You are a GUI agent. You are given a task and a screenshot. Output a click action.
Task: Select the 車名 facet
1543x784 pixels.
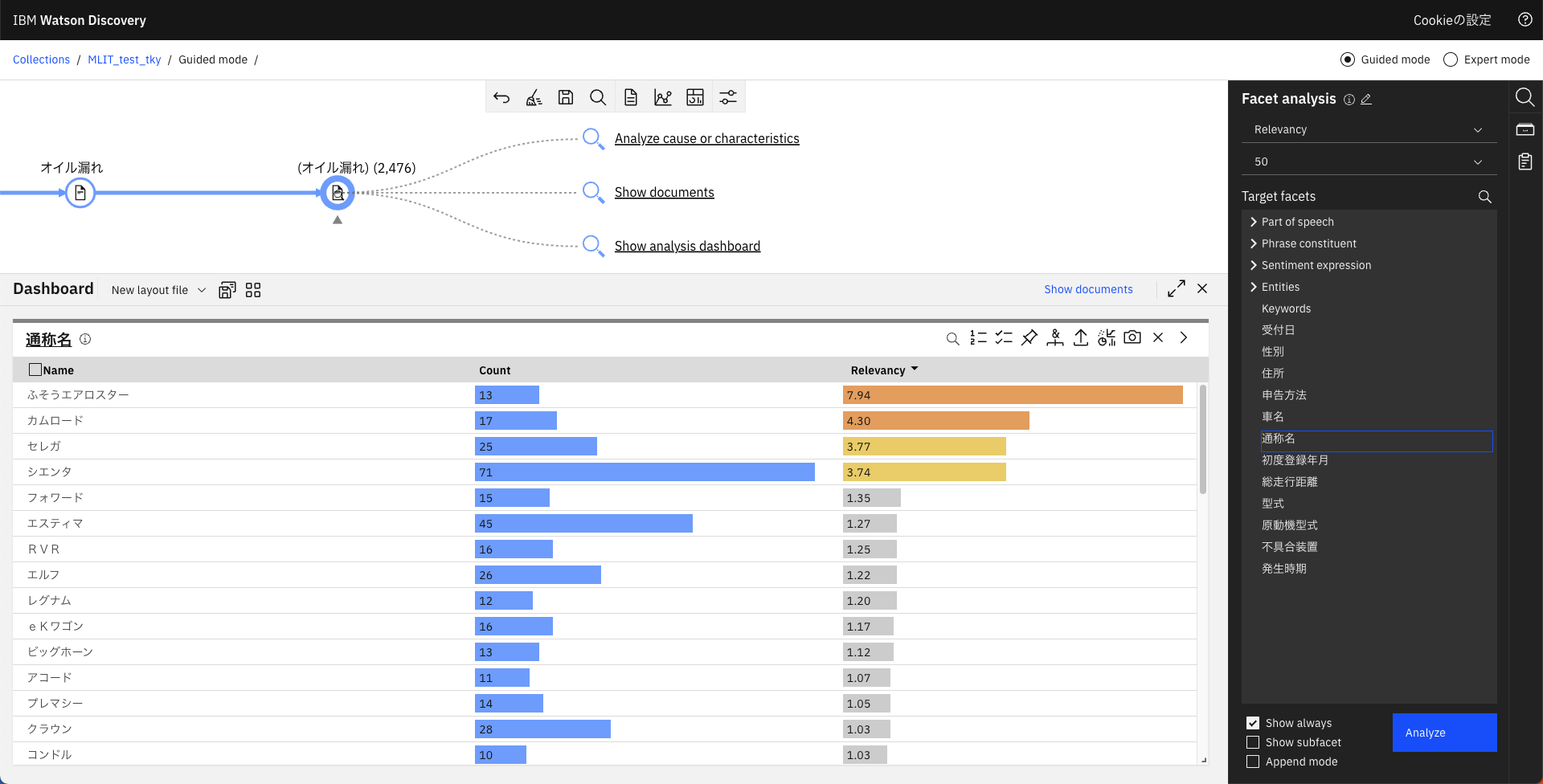click(x=1272, y=417)
